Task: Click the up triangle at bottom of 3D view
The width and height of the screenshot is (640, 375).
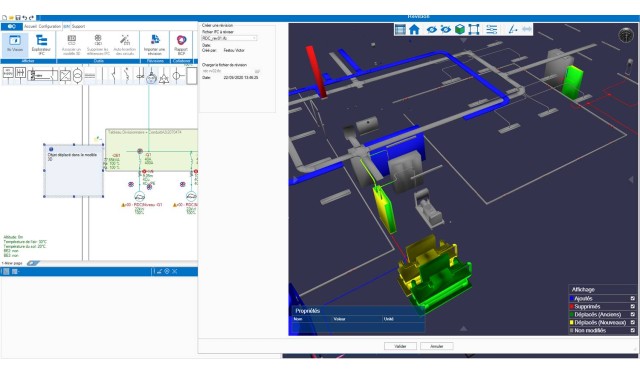Action: [x=463, y=328]
